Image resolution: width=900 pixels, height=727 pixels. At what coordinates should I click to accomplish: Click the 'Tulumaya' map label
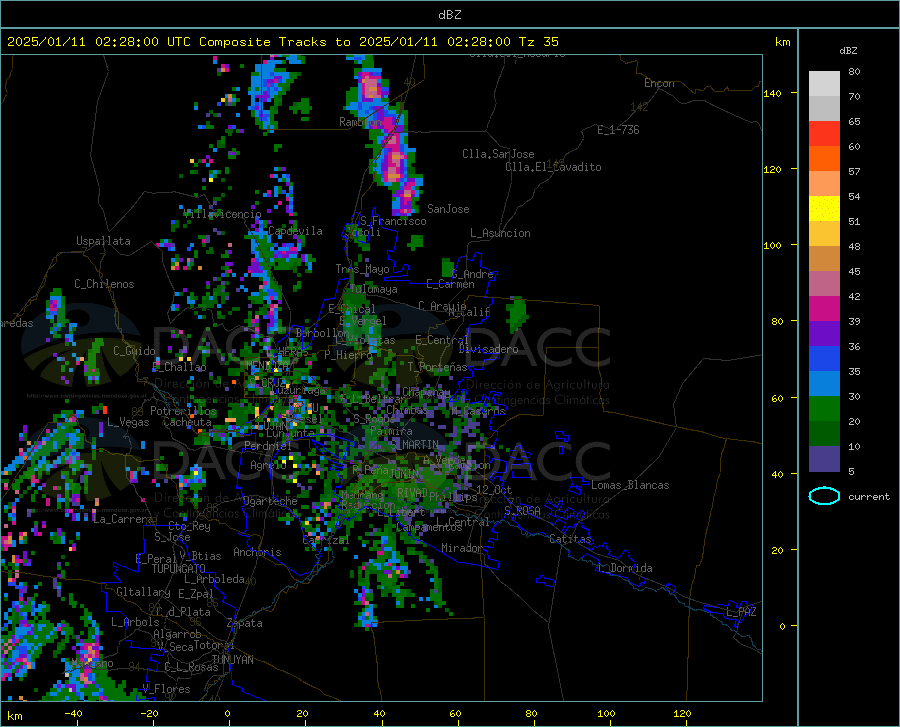click(373, 289)
